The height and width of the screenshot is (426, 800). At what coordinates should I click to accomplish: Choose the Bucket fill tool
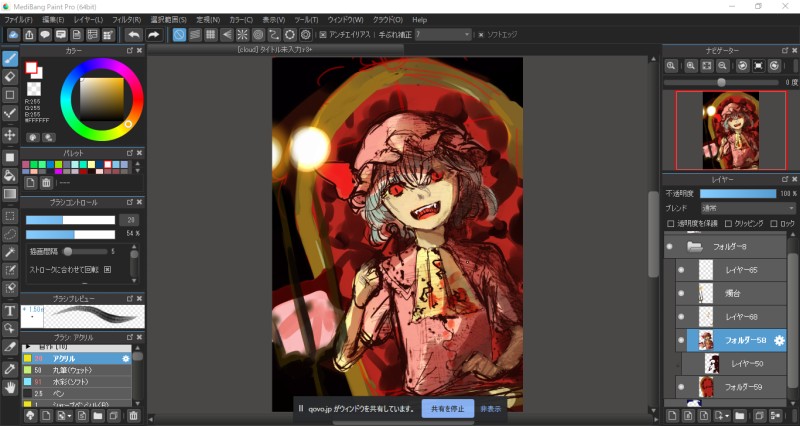(10, 176)
